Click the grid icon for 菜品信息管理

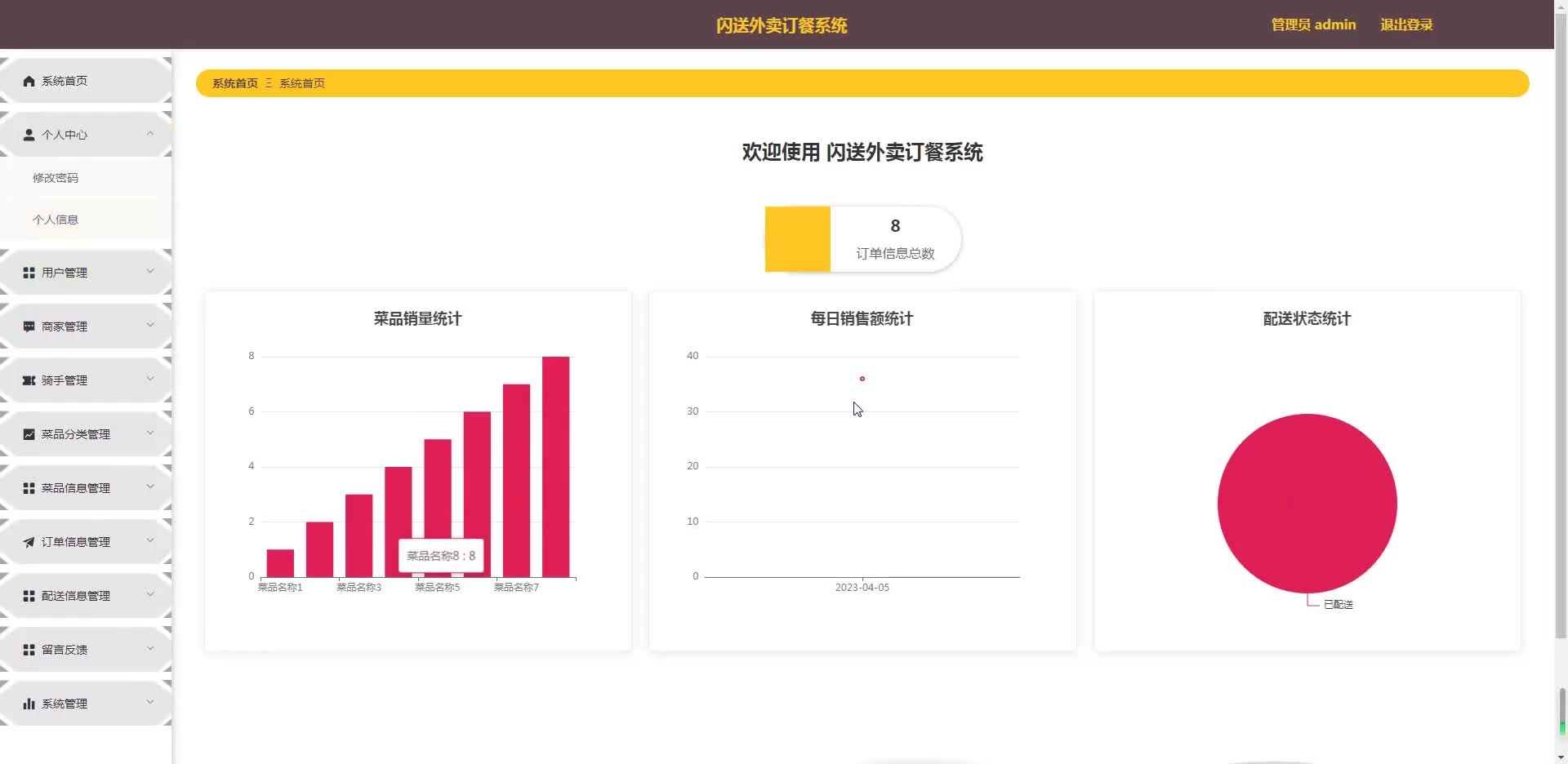coord(29,488)
